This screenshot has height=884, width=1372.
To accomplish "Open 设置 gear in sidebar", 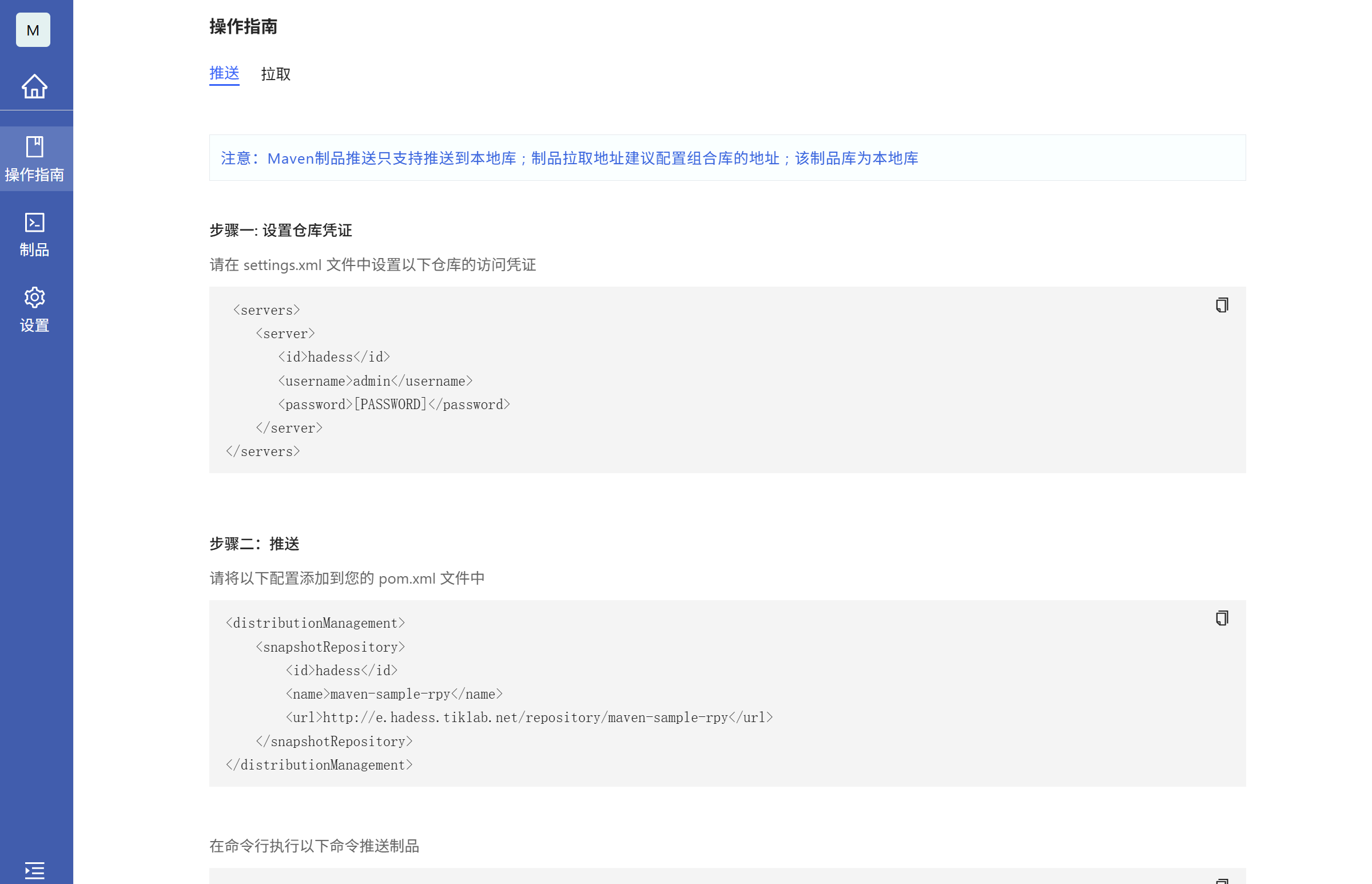I will [x=34, y=310].
